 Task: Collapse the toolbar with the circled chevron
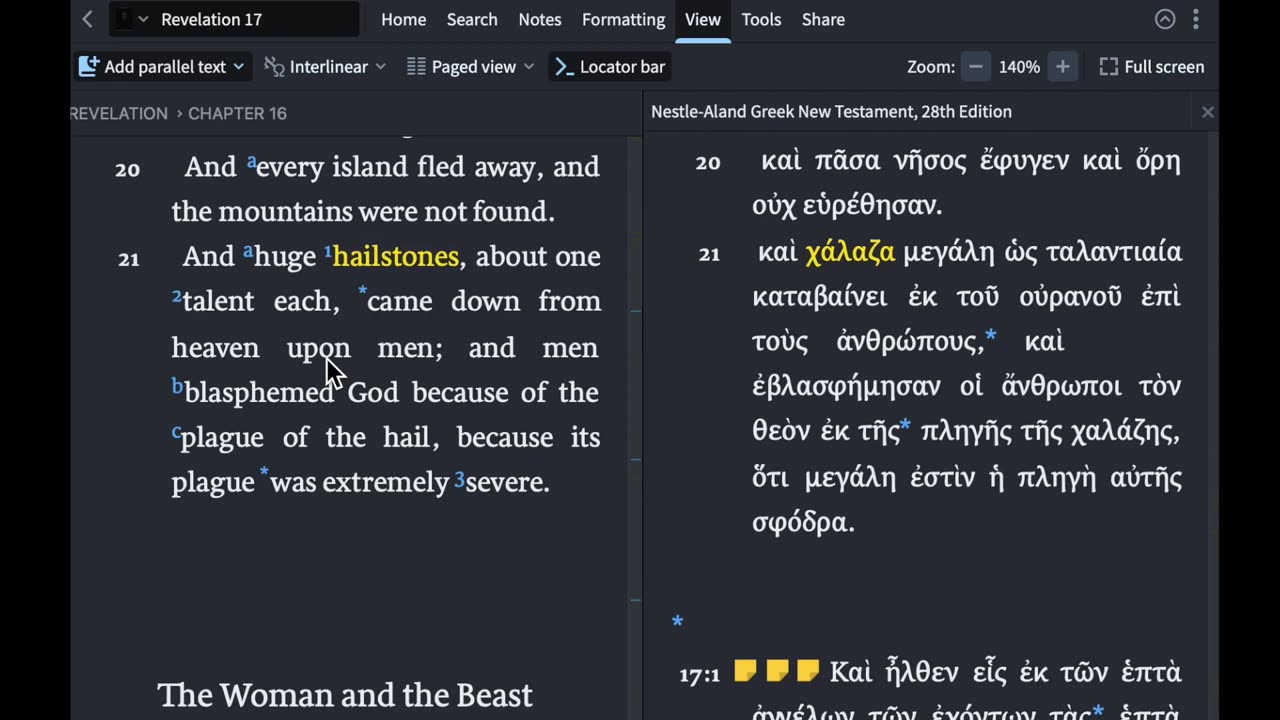point(1165,19)
